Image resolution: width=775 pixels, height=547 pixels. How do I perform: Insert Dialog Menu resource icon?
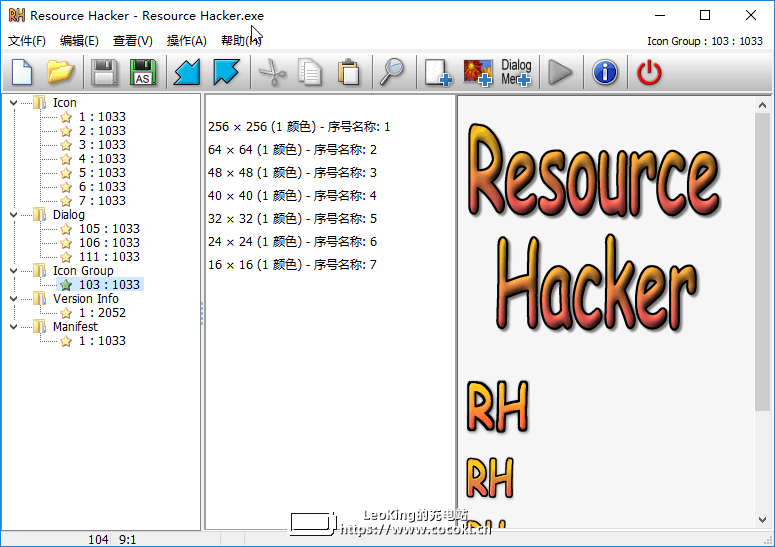coord(517,72)
